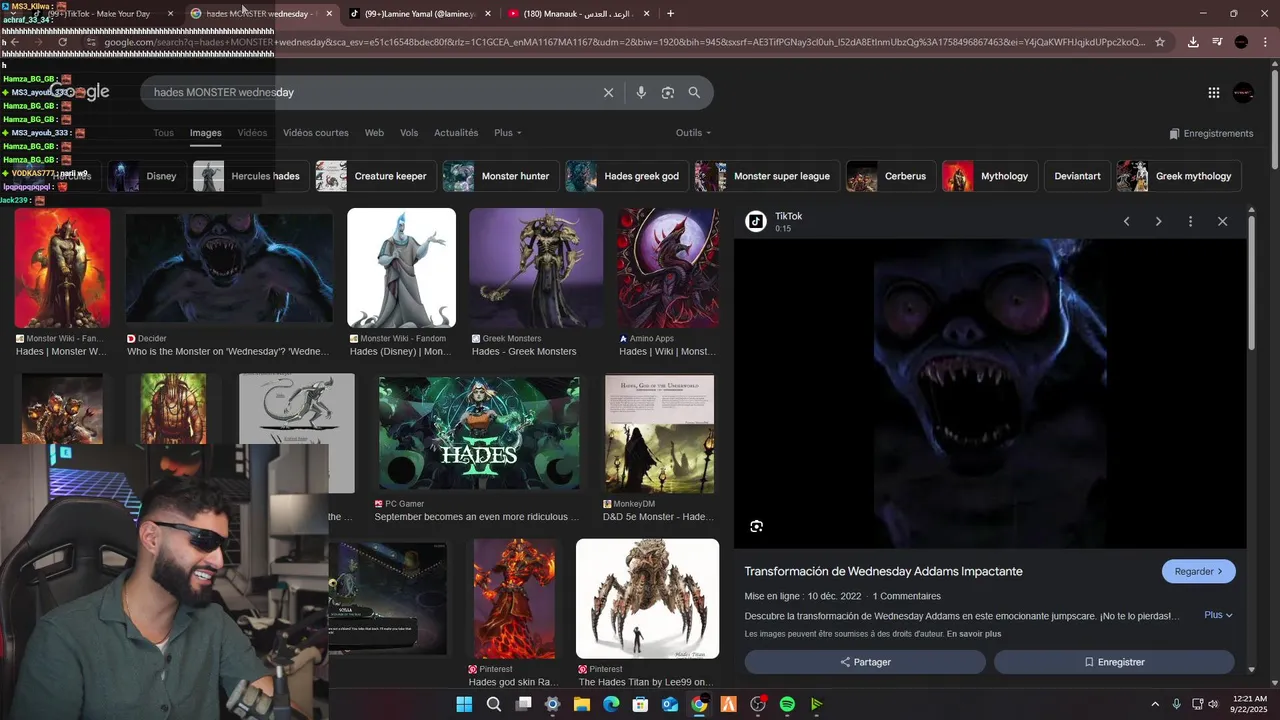Go to next image in preview panel
The height and width of the screenshot is (720, 1280).
pyautogui.click(x=1158, y=221)
